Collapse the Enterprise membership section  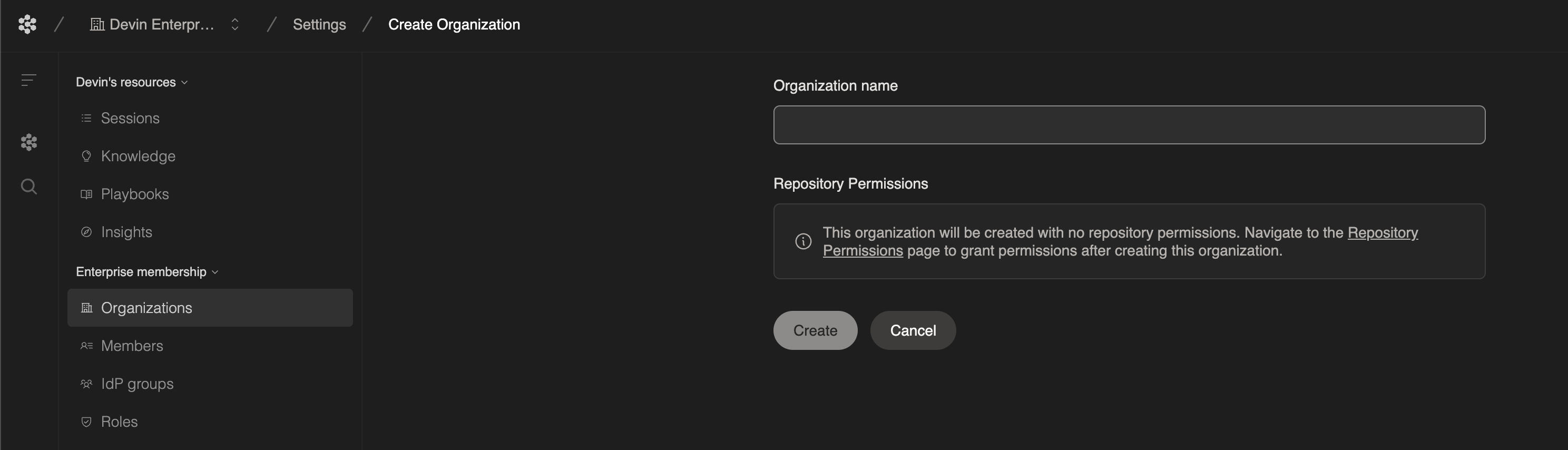146,271
